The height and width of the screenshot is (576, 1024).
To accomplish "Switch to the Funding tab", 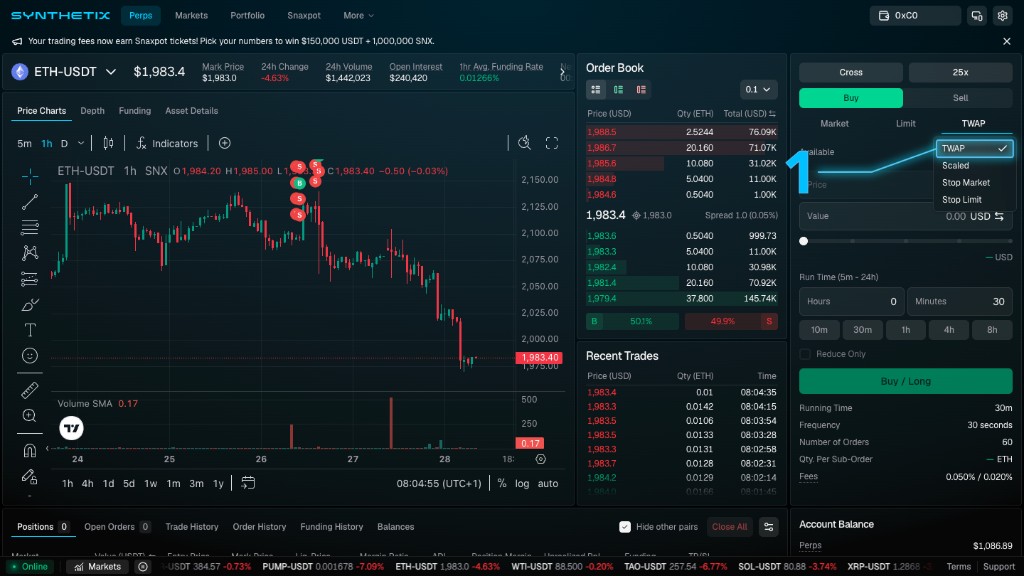I will pos(135,111).
